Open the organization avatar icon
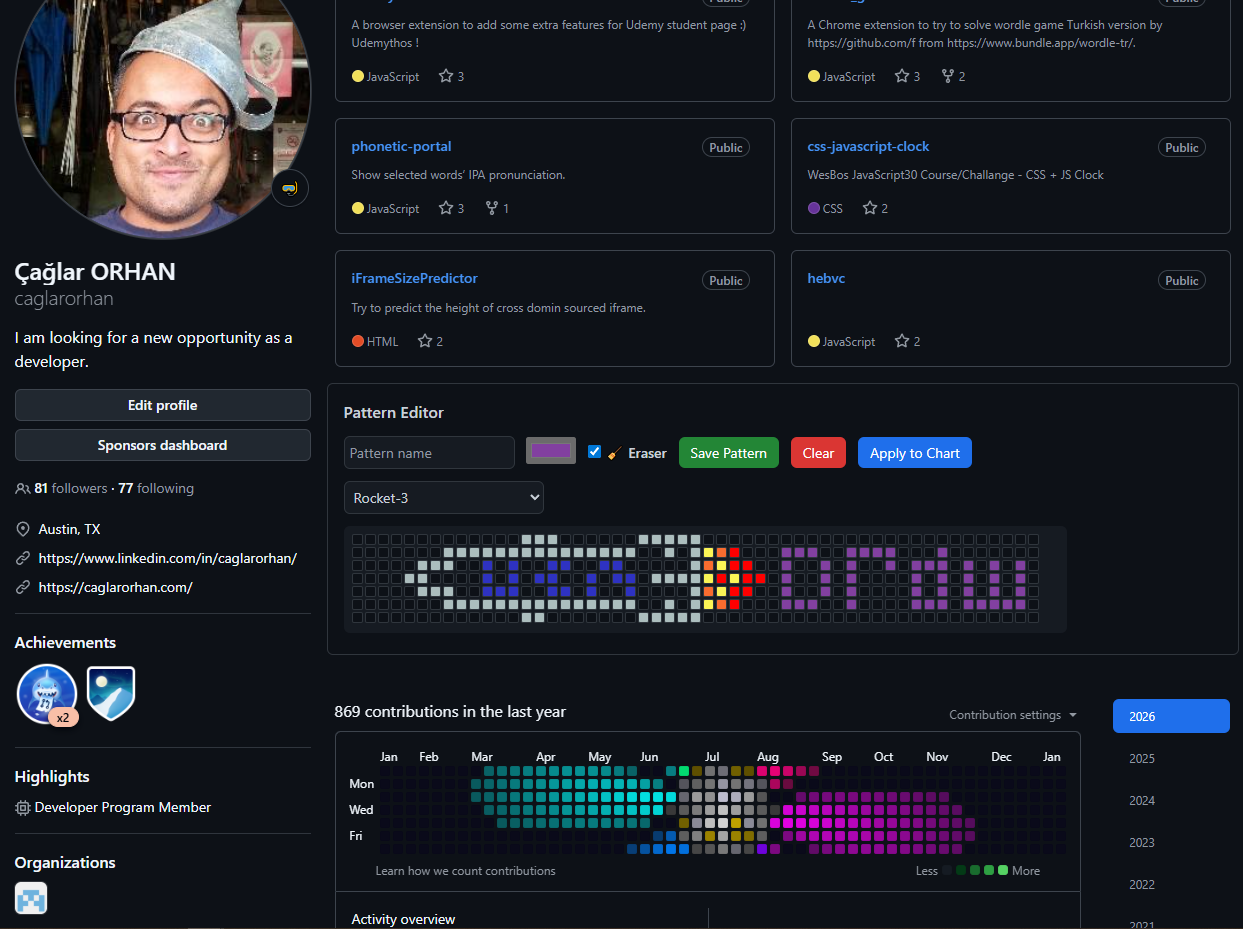Screen dimensions: 1243x929 click(31, 897)
